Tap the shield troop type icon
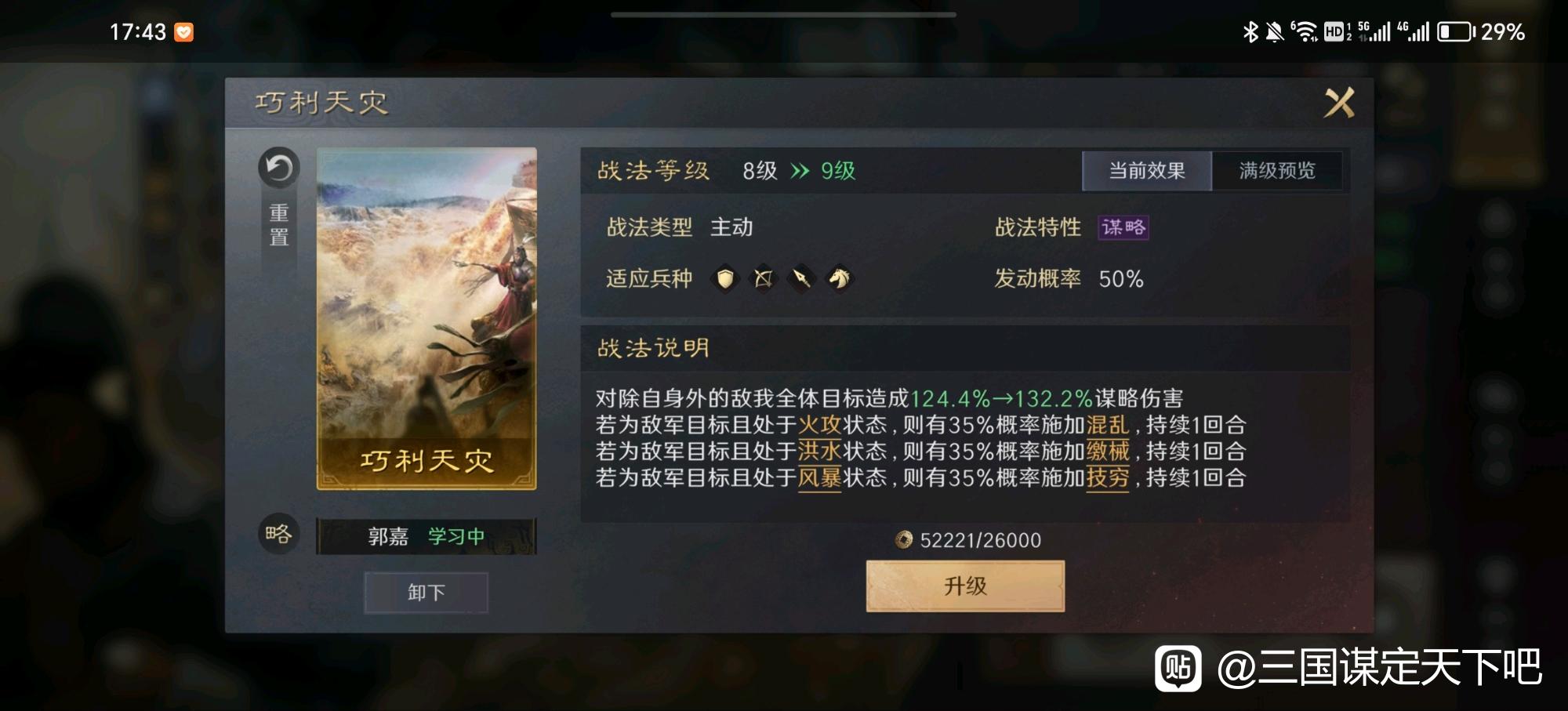Image resolution: width=1568 pixels, height=711 pixels. coord(725,278)
